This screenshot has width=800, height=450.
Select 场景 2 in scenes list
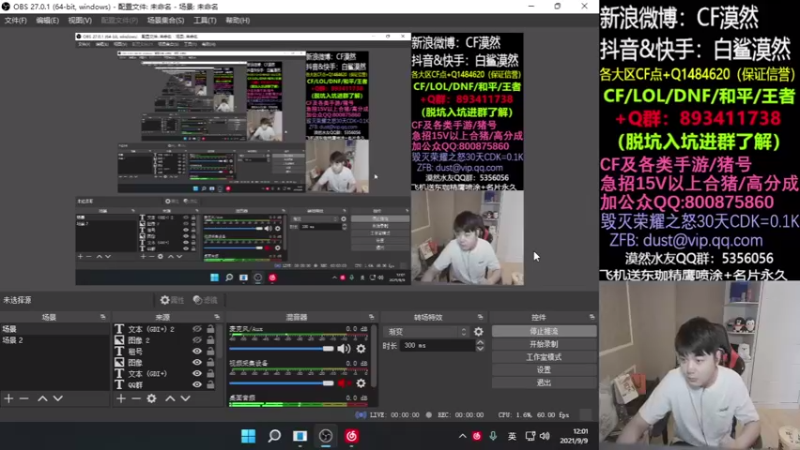pos(13,340)
